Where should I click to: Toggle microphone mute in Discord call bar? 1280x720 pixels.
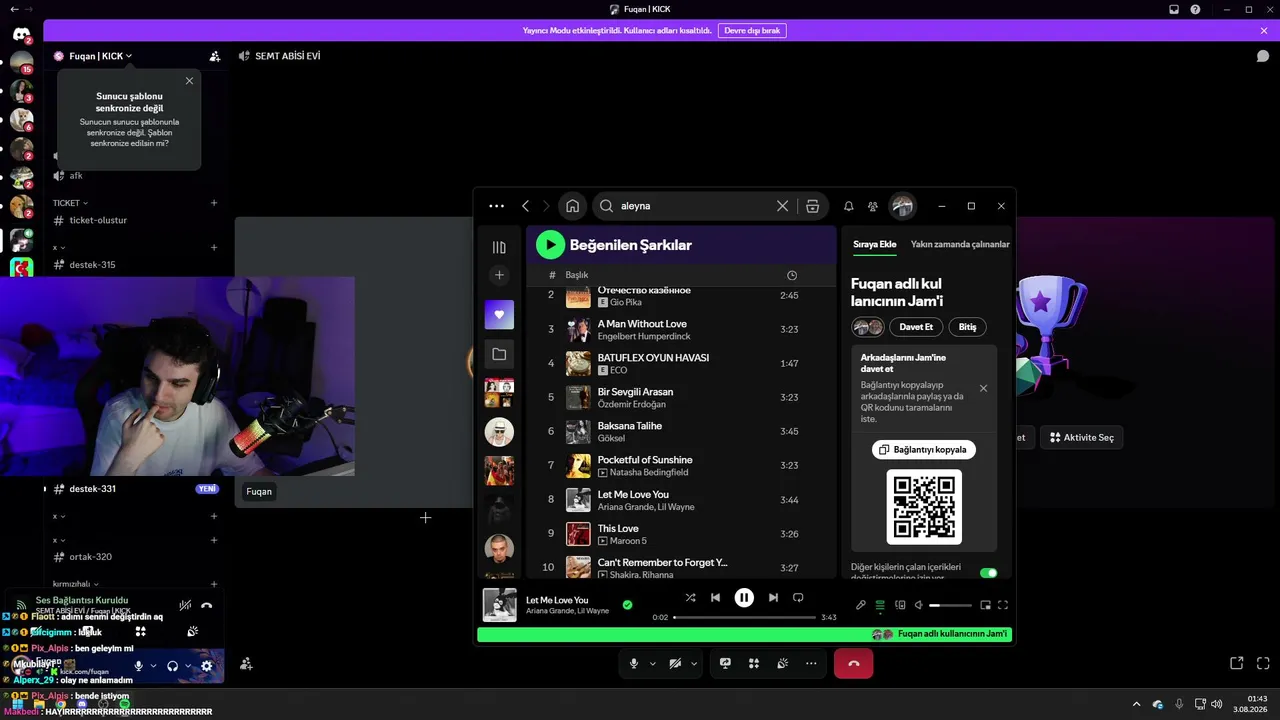tap(634, 663)
